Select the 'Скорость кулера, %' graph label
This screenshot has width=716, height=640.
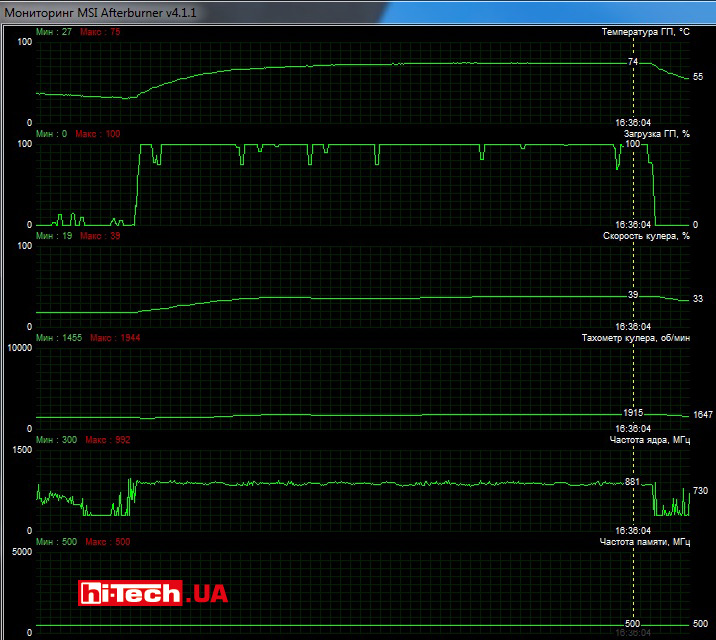[646, 236]
